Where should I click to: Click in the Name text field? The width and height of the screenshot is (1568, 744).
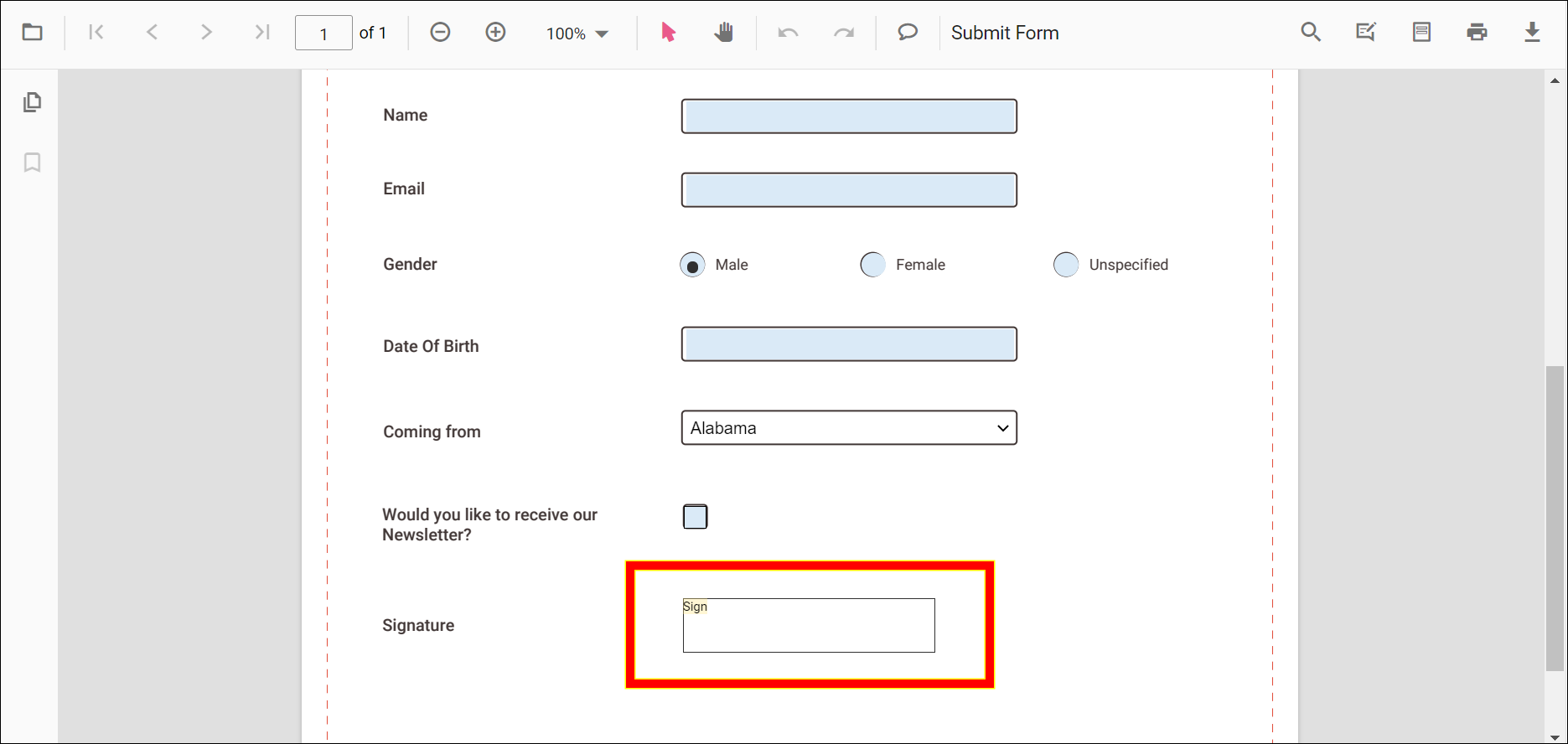849,116
